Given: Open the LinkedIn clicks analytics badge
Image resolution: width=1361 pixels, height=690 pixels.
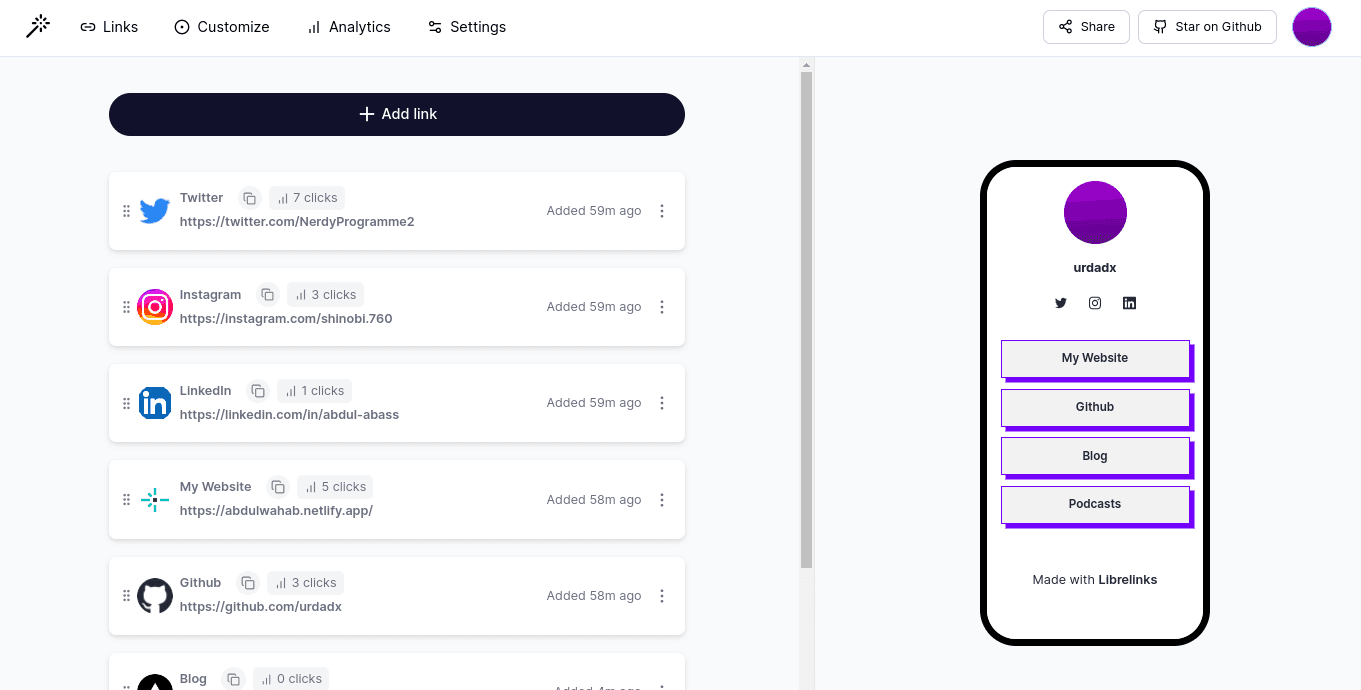Looking at the screenshot, I should (314, 390).
